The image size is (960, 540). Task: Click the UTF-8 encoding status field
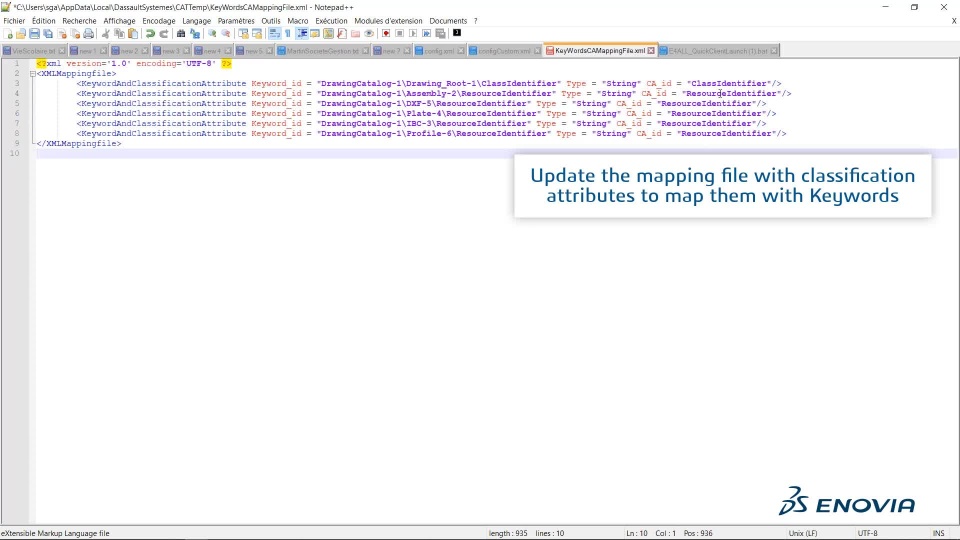(x=868, y=533)
